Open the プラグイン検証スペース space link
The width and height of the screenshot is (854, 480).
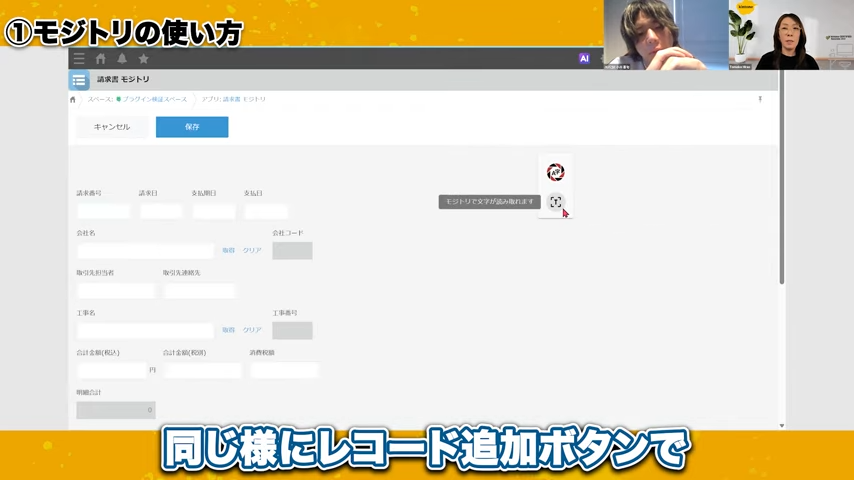[154, 99]
